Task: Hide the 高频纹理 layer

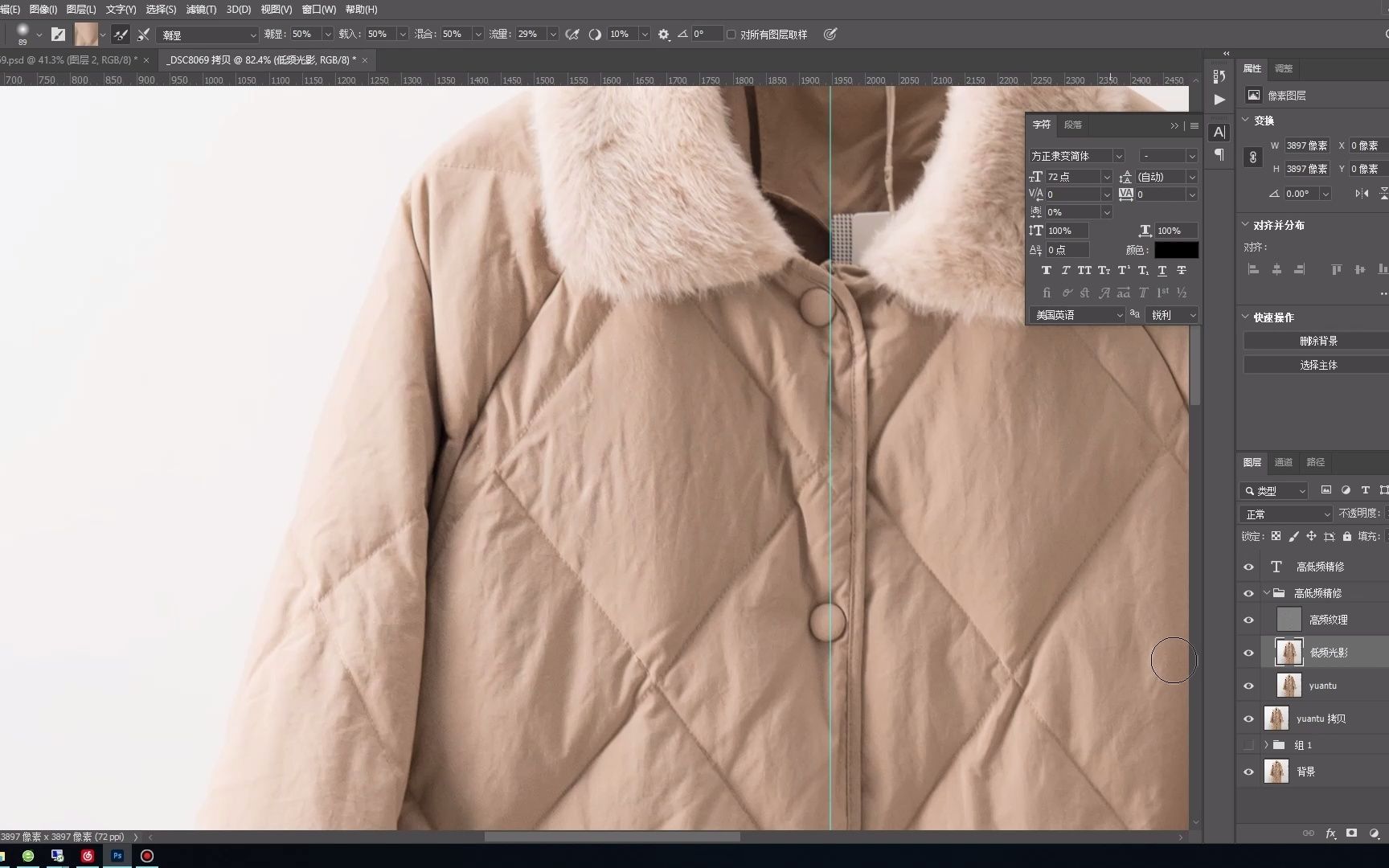Action: 1248,620
